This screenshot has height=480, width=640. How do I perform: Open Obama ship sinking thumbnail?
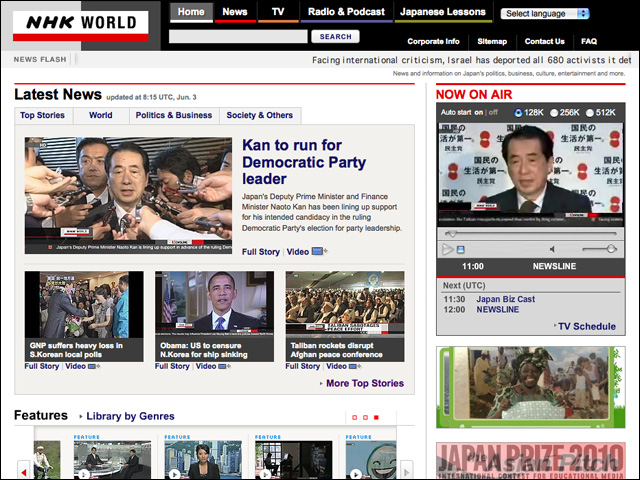pyautogui.click(x=214, y=304)
